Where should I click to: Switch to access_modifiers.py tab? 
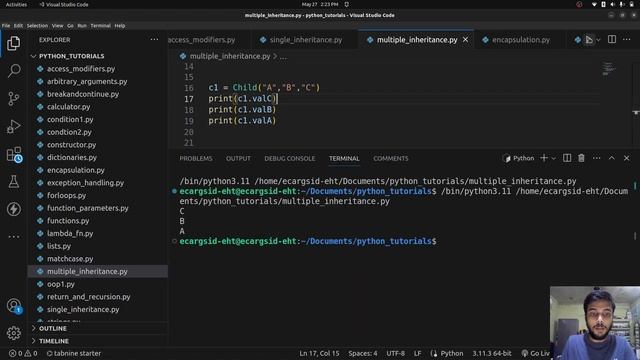tap(202, 40)
